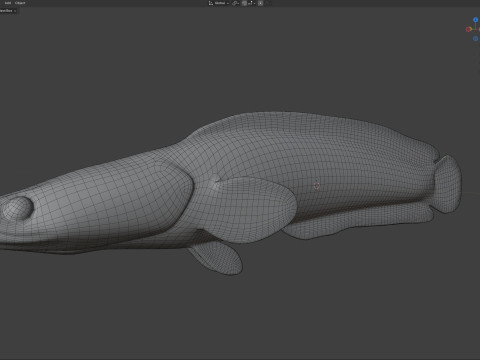480x360 pixels.
Task: Click the lower blue negative Z gizmo circle
Action: coord(476,39)
